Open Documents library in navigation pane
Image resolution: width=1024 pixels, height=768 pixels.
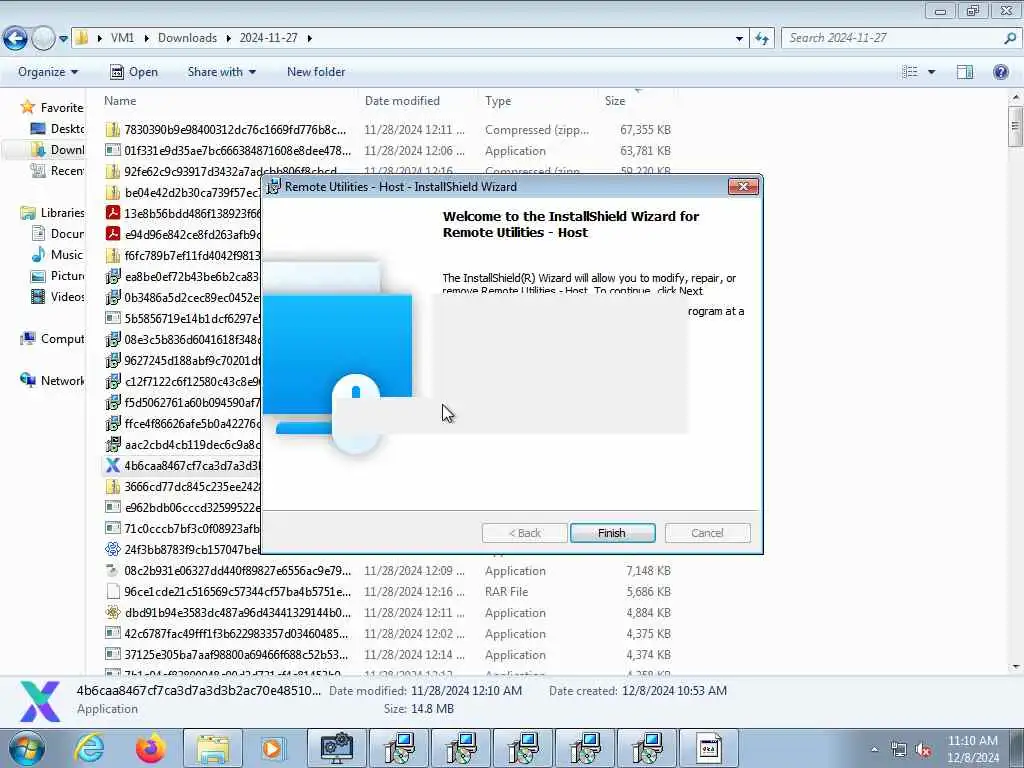pyautogui.click(x=57, y=234)
